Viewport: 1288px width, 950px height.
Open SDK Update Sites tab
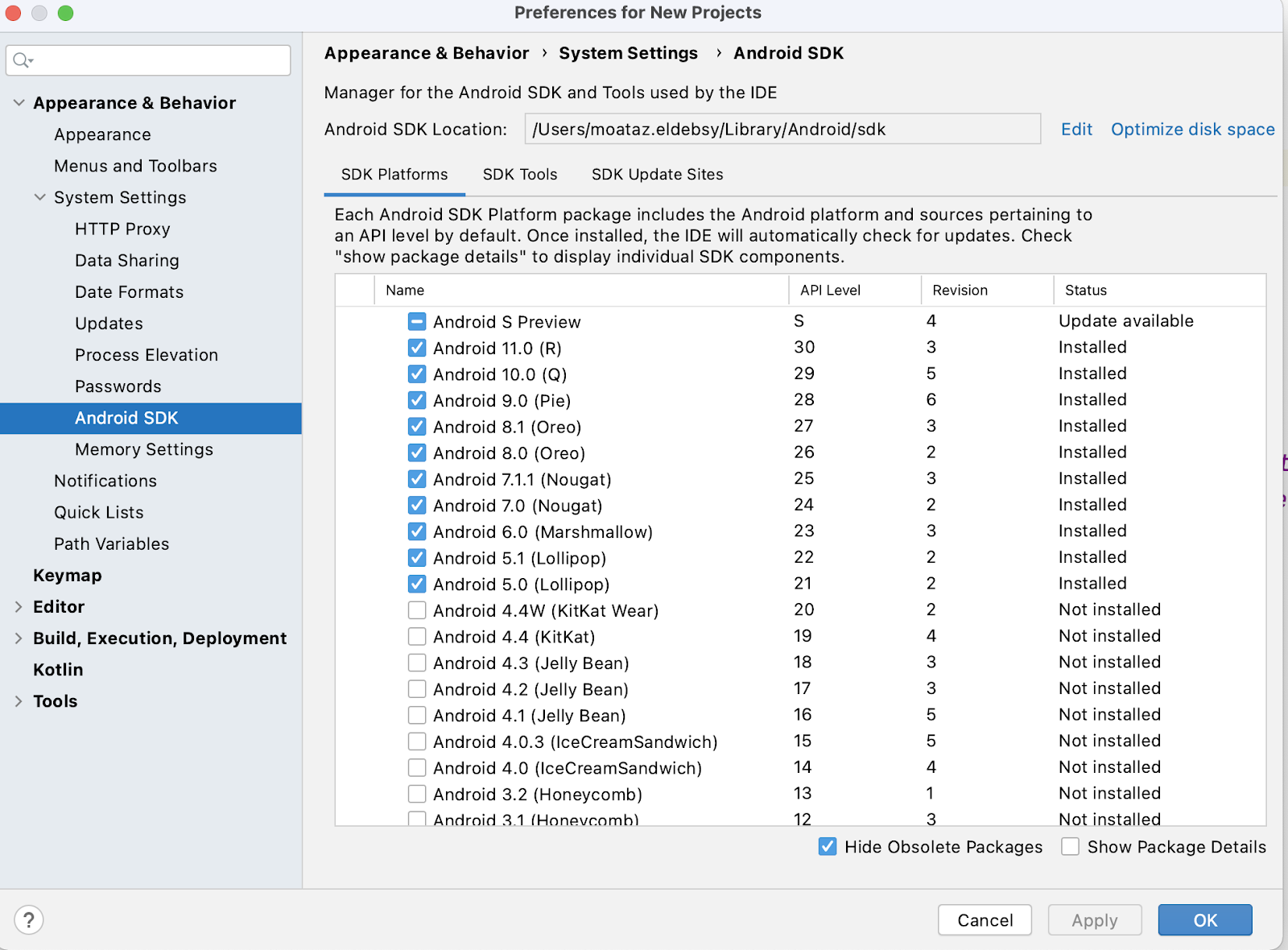coord(658,175)
